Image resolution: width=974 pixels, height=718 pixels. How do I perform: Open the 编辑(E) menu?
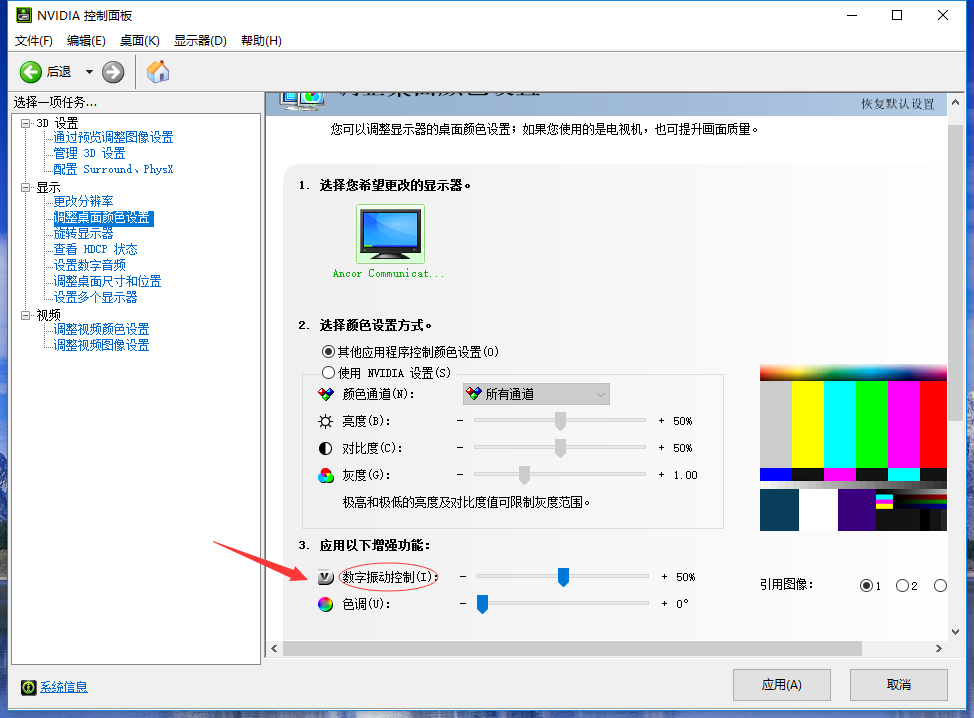coord(86,41)
